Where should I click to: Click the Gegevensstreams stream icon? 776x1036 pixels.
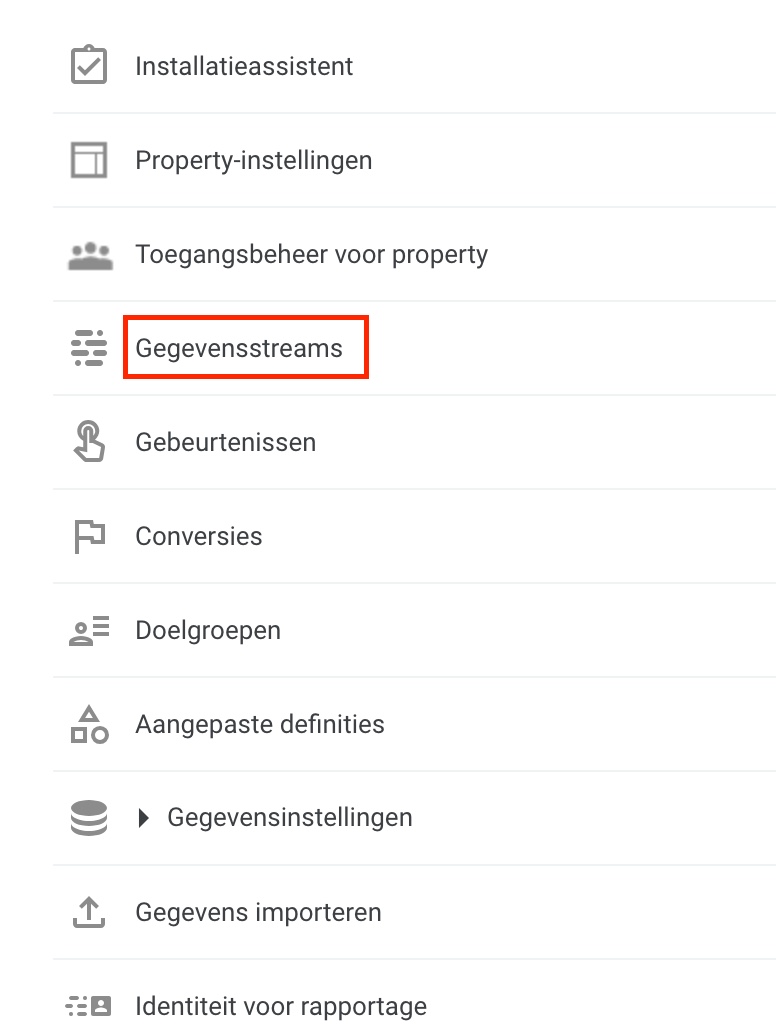pos(89,347)
